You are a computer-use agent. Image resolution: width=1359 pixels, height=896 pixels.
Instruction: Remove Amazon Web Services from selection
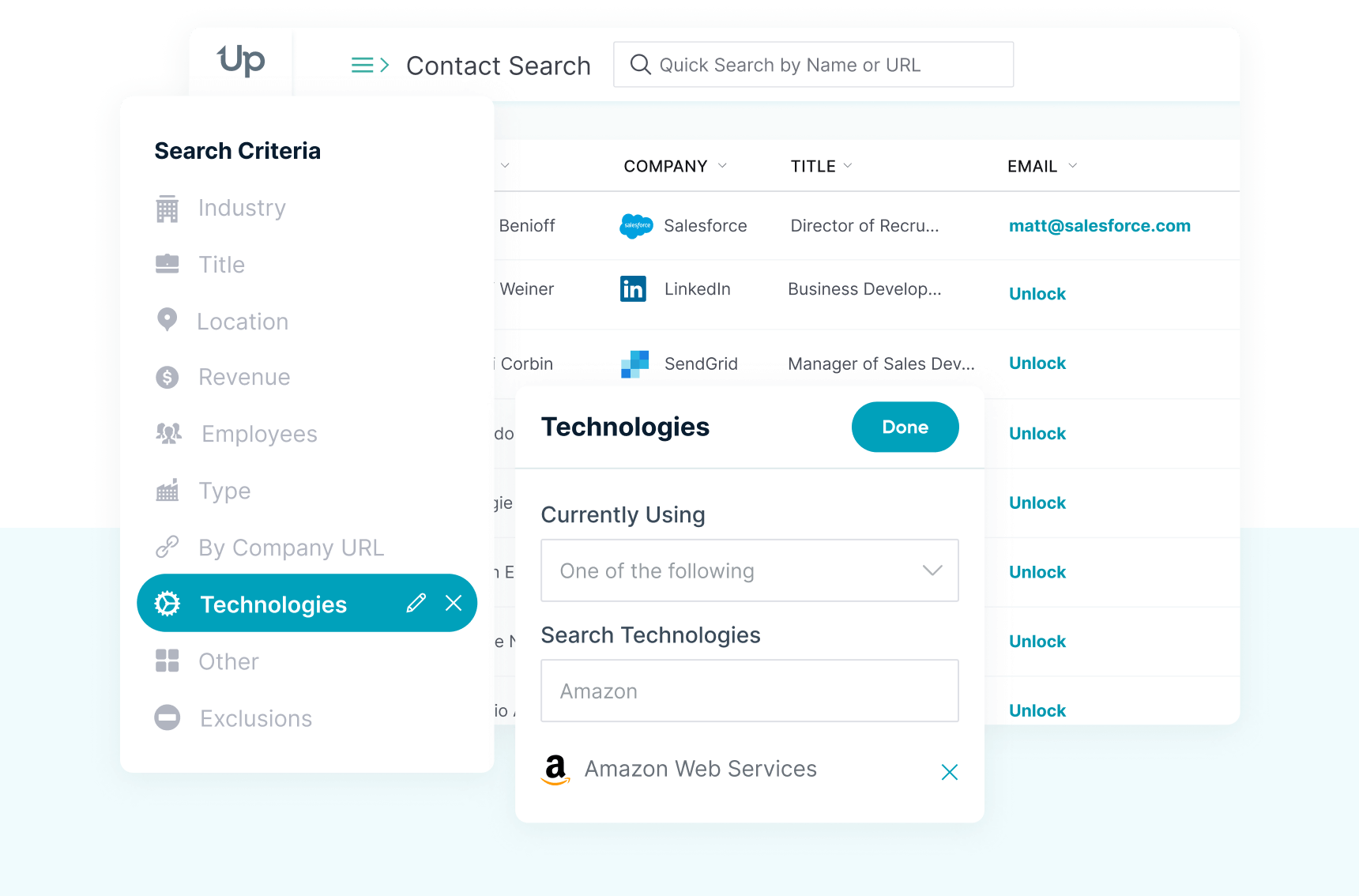tap(949, 772)
